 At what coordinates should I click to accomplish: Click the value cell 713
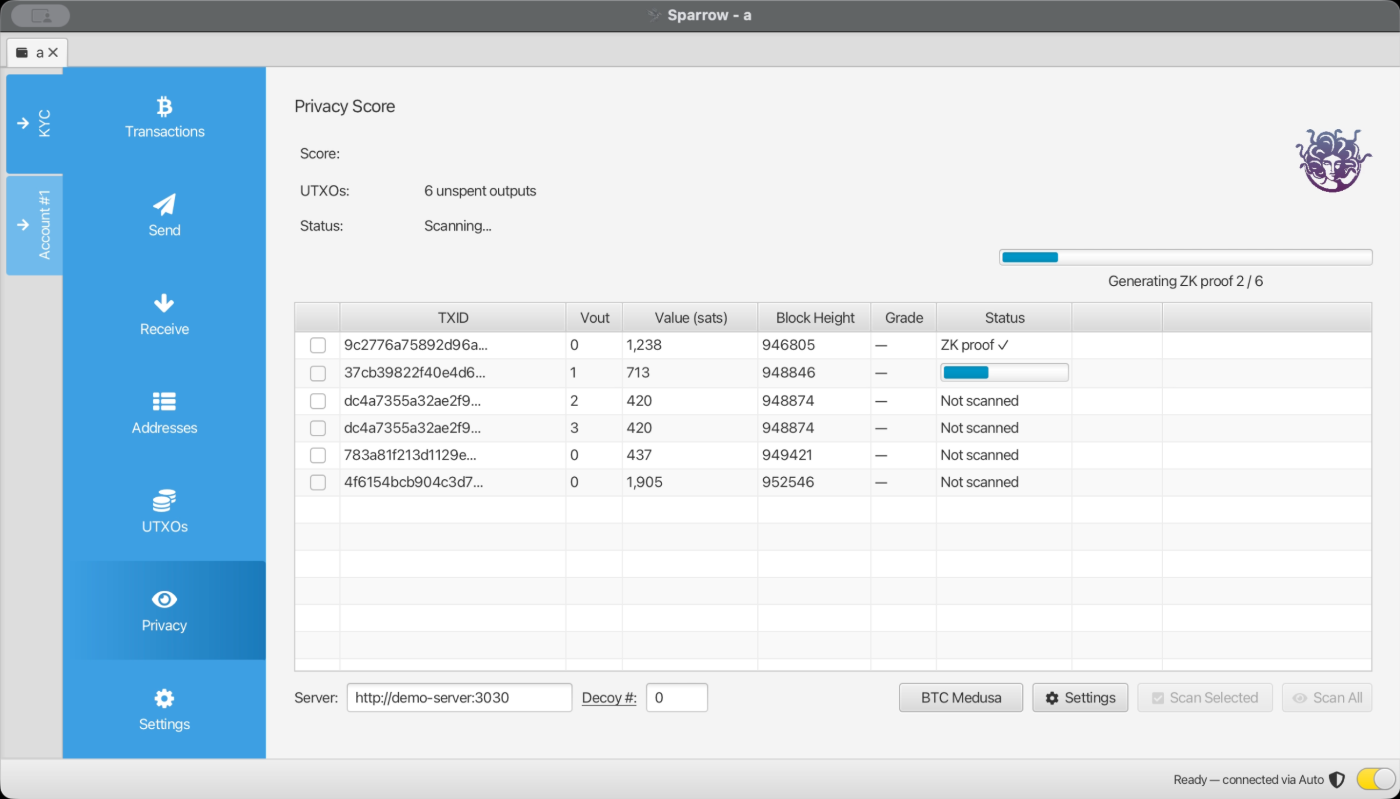pos(690,372)
